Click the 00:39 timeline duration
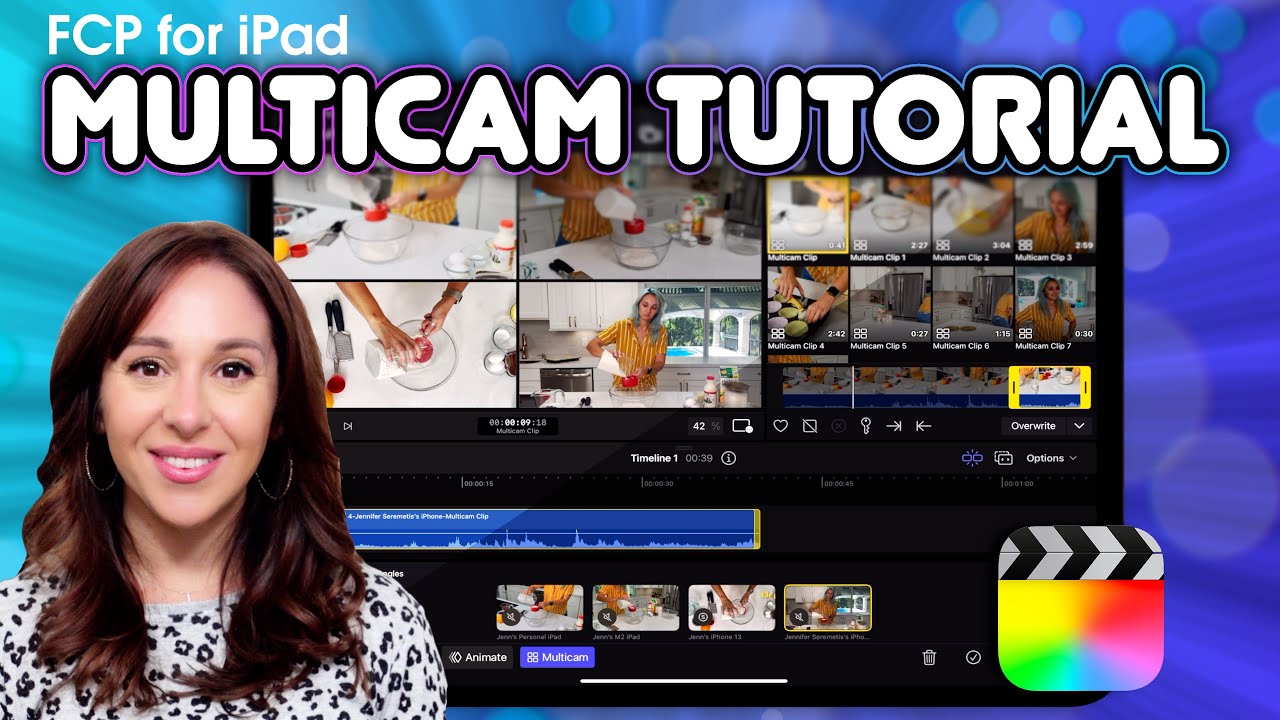Screen dimensions: 1280x720 coord(699,458)
